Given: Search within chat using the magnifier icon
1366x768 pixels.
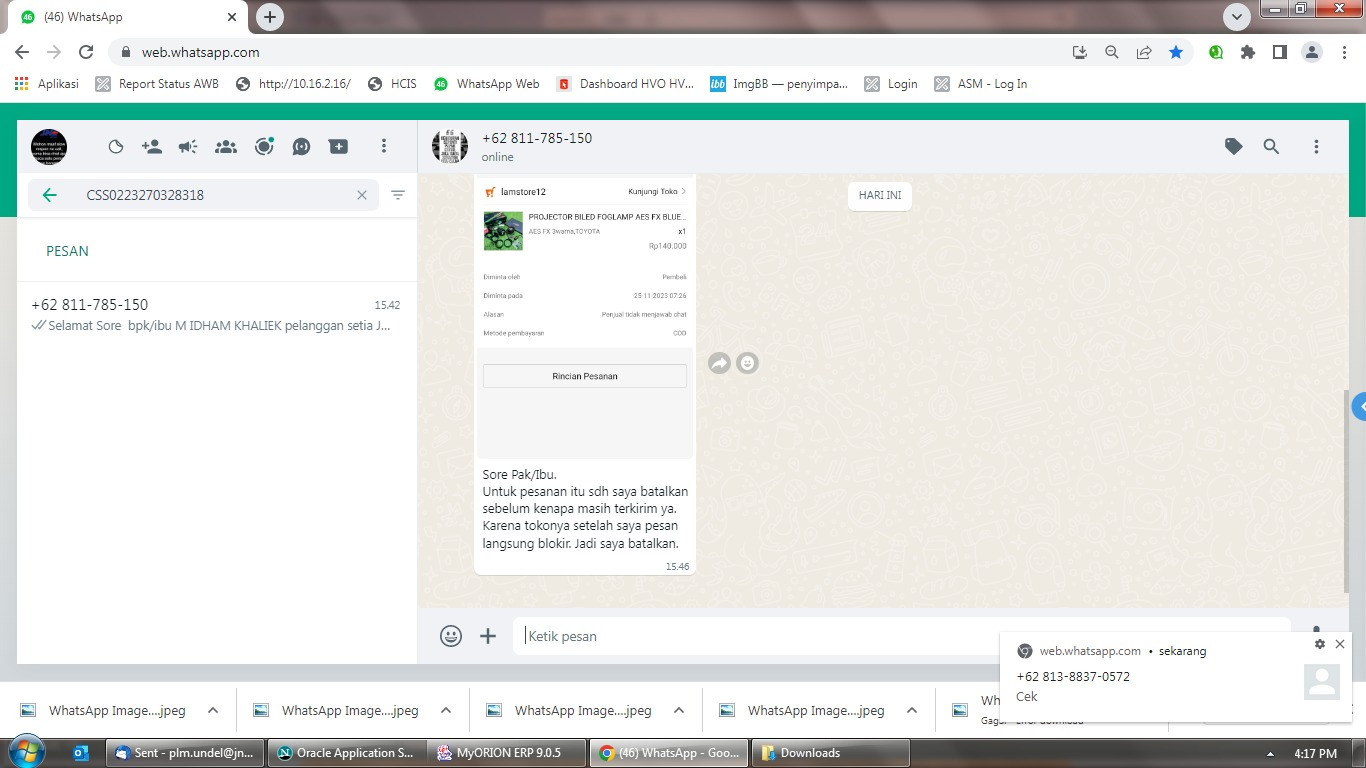Looking at the screenshot, I should click(x=1271, y=147).
